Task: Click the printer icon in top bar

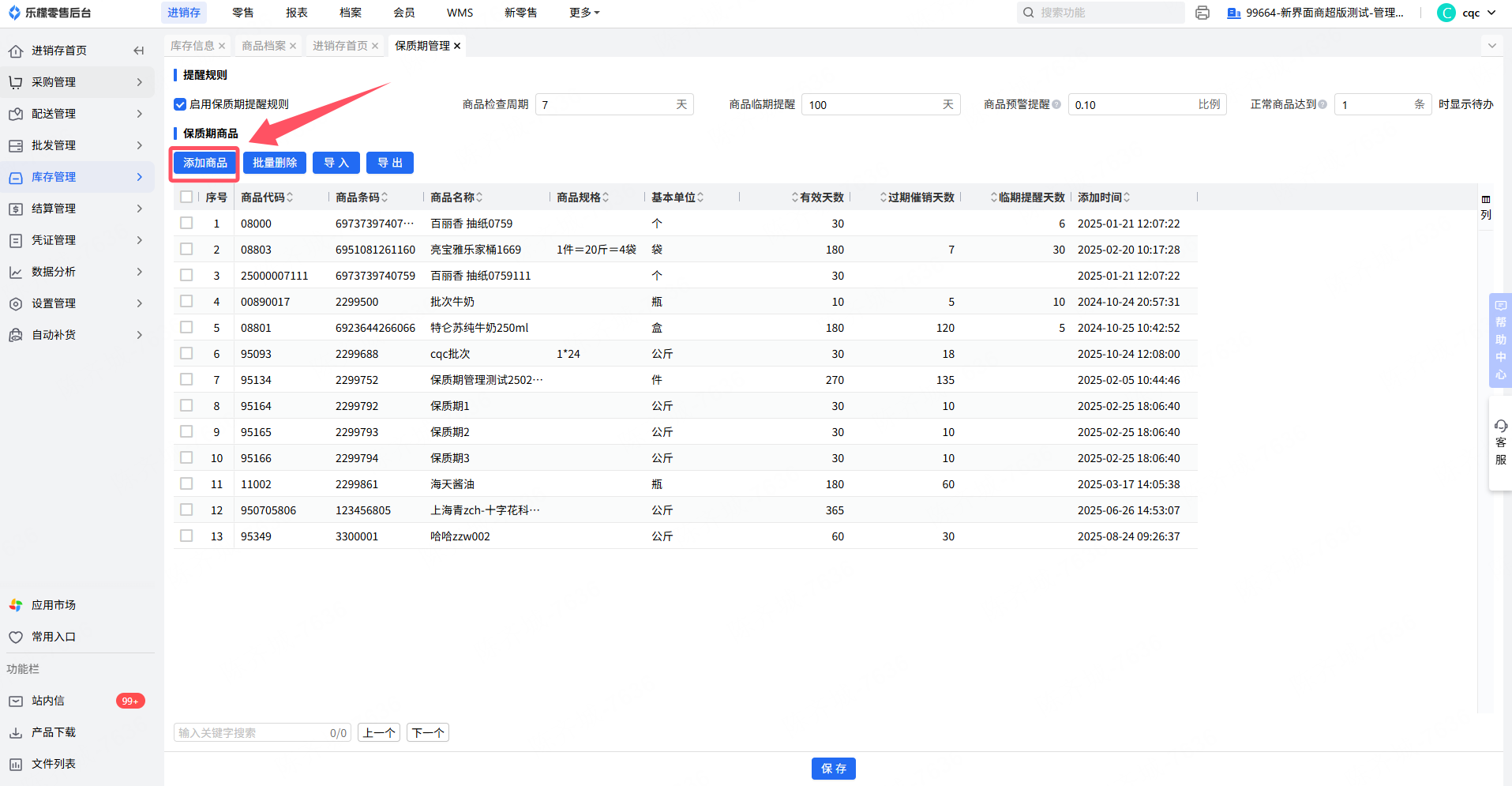Action: point(1202,13)
